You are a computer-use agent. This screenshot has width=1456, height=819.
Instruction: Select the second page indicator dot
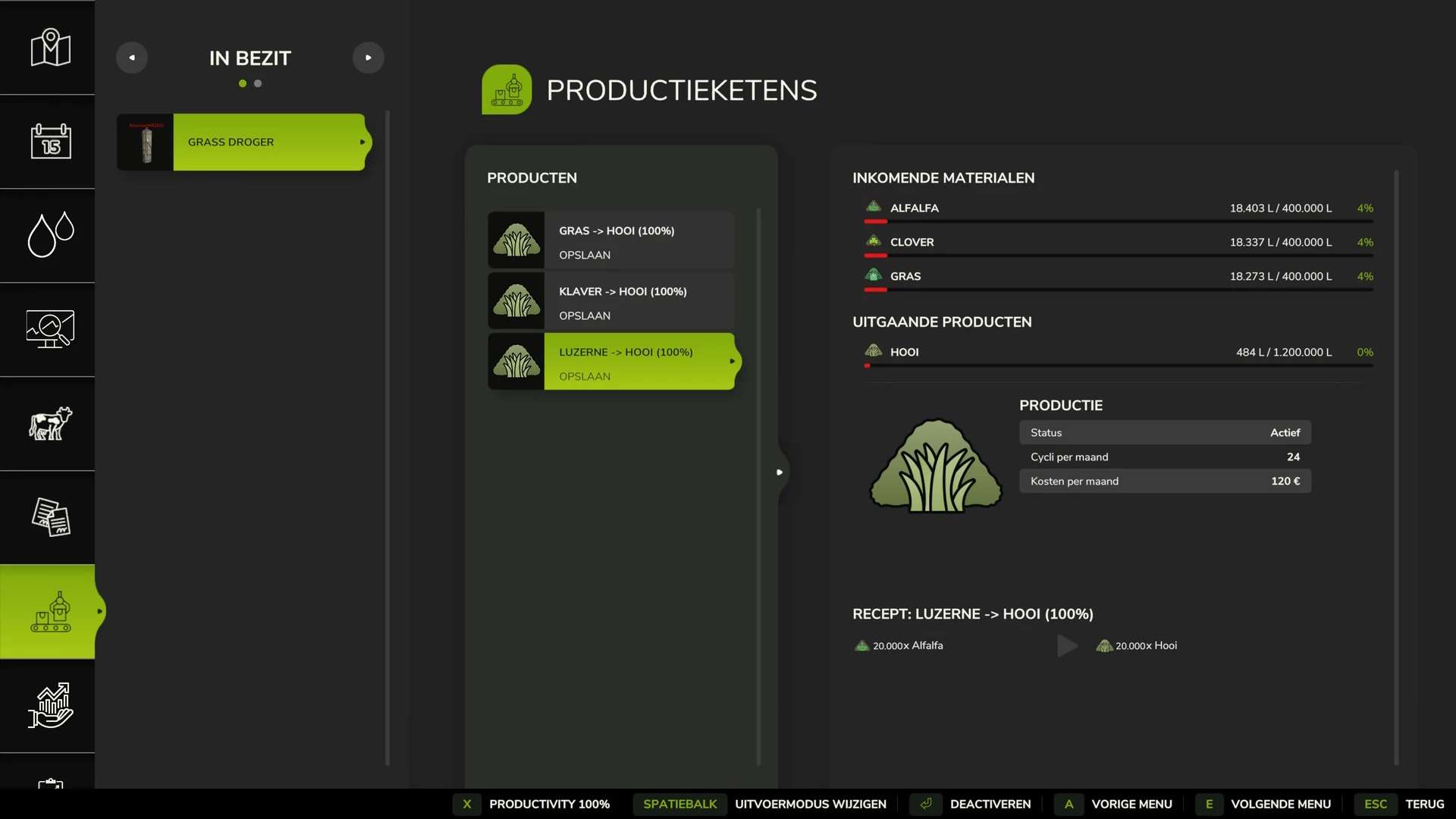point(258,83)
